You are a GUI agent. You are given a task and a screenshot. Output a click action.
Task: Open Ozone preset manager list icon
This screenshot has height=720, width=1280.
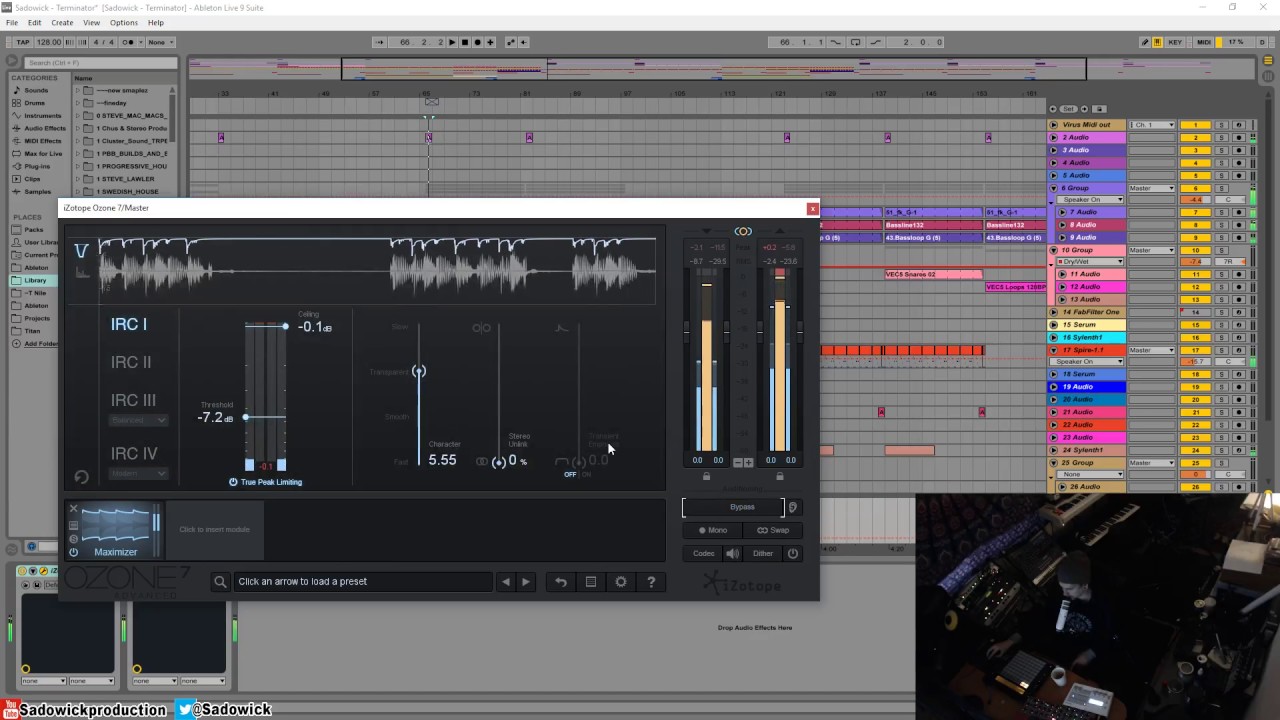[x=591, y=582]
